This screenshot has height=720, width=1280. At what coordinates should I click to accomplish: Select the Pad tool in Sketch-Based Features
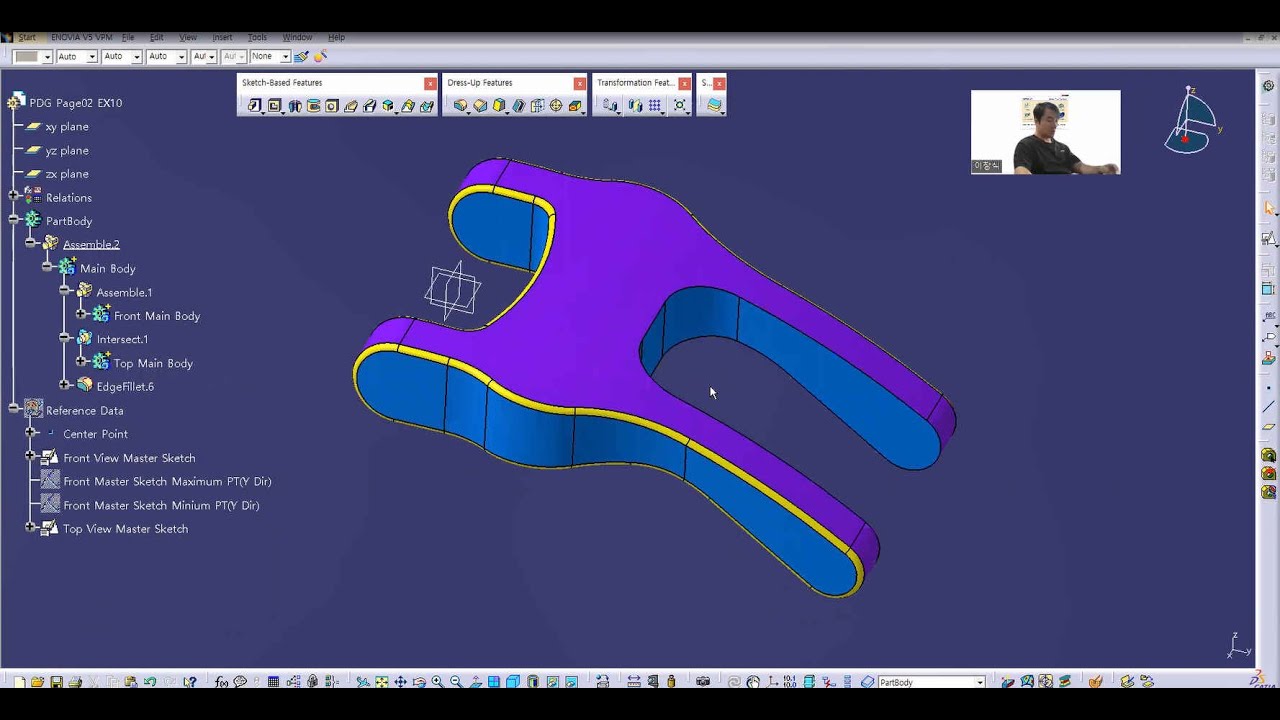pos(255,106)
